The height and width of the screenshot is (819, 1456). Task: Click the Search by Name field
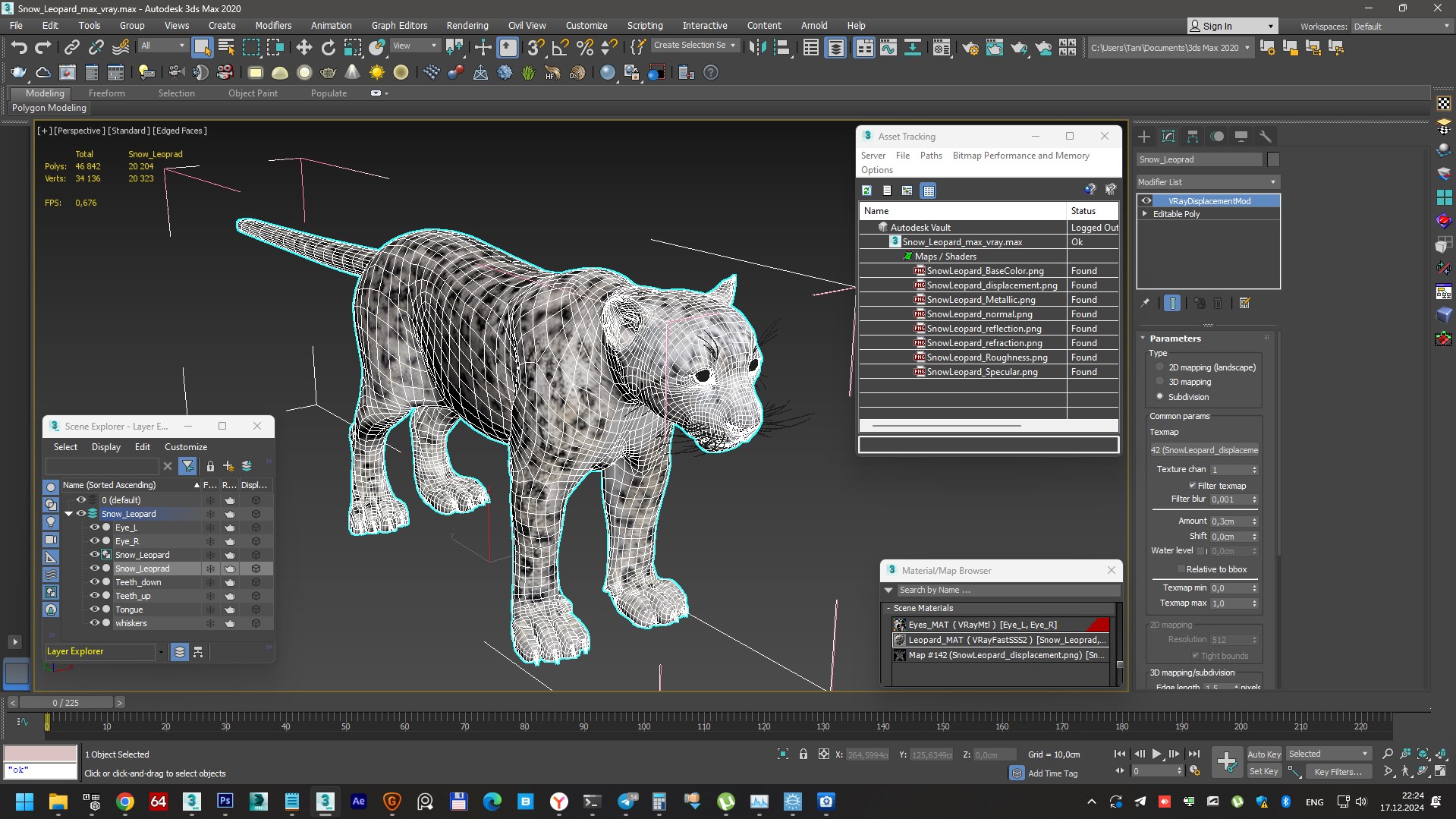point(1008,590)
